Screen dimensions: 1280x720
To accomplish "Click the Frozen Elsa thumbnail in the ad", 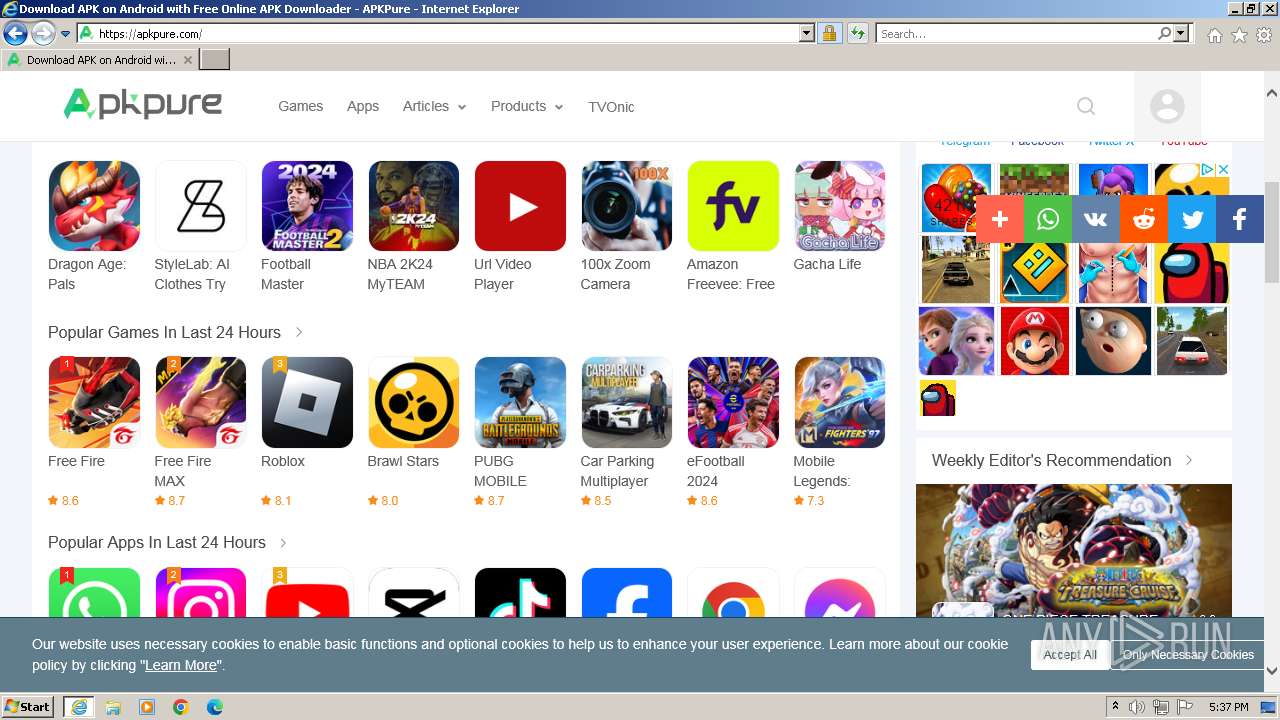I will [x=957, y=341].
